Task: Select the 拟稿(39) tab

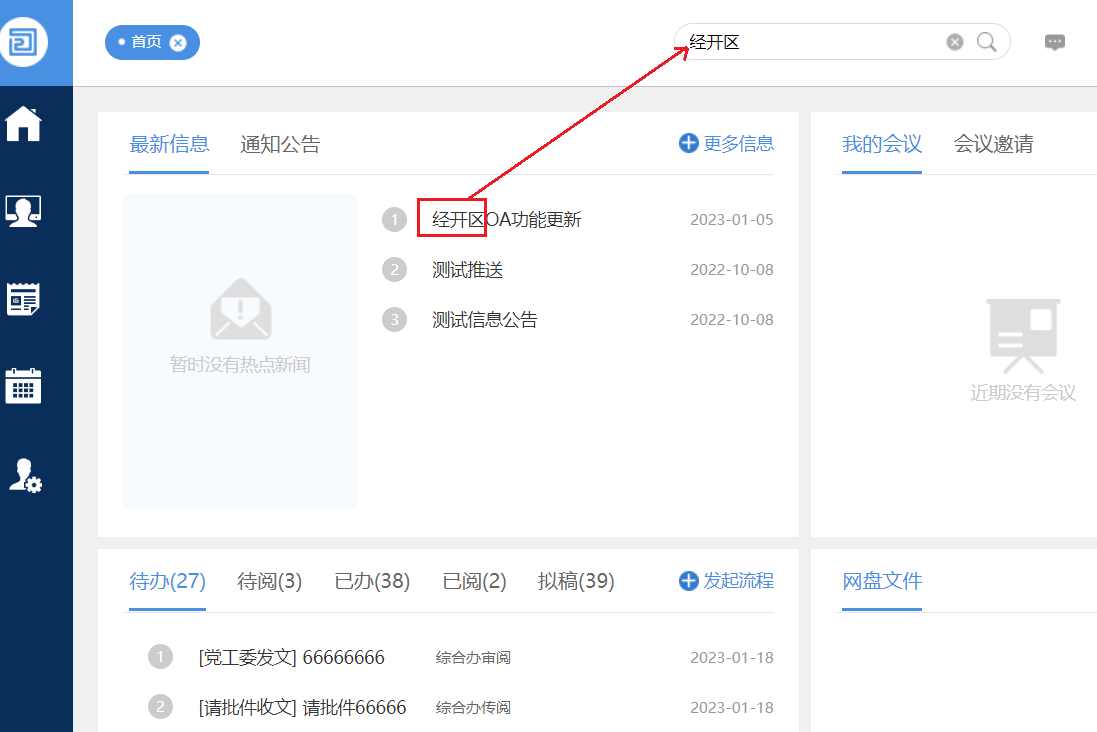Action: (x=576, y=581)
